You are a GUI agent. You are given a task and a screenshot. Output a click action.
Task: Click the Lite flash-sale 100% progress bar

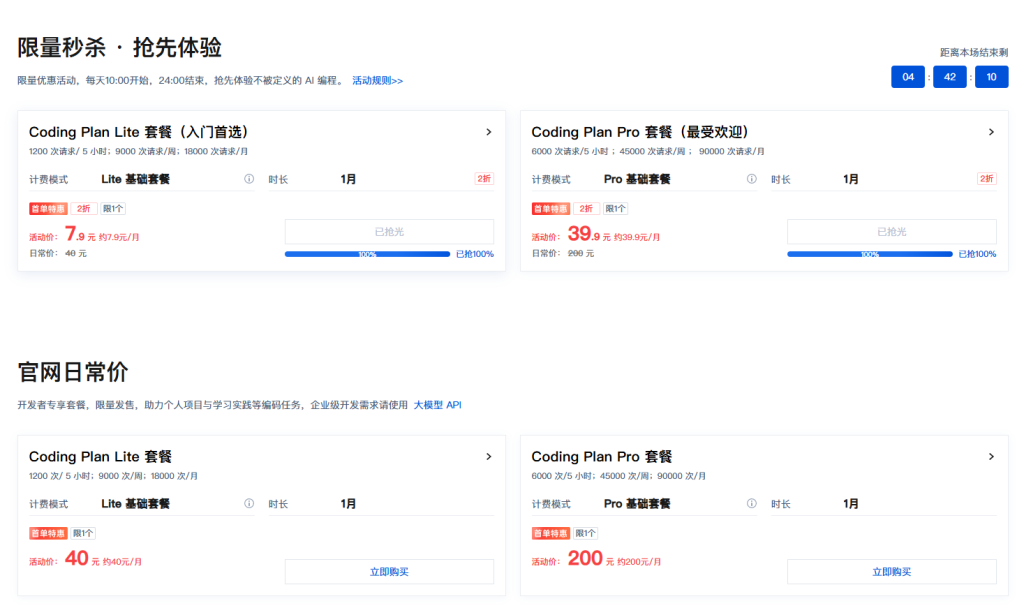[x=368, y=254]
